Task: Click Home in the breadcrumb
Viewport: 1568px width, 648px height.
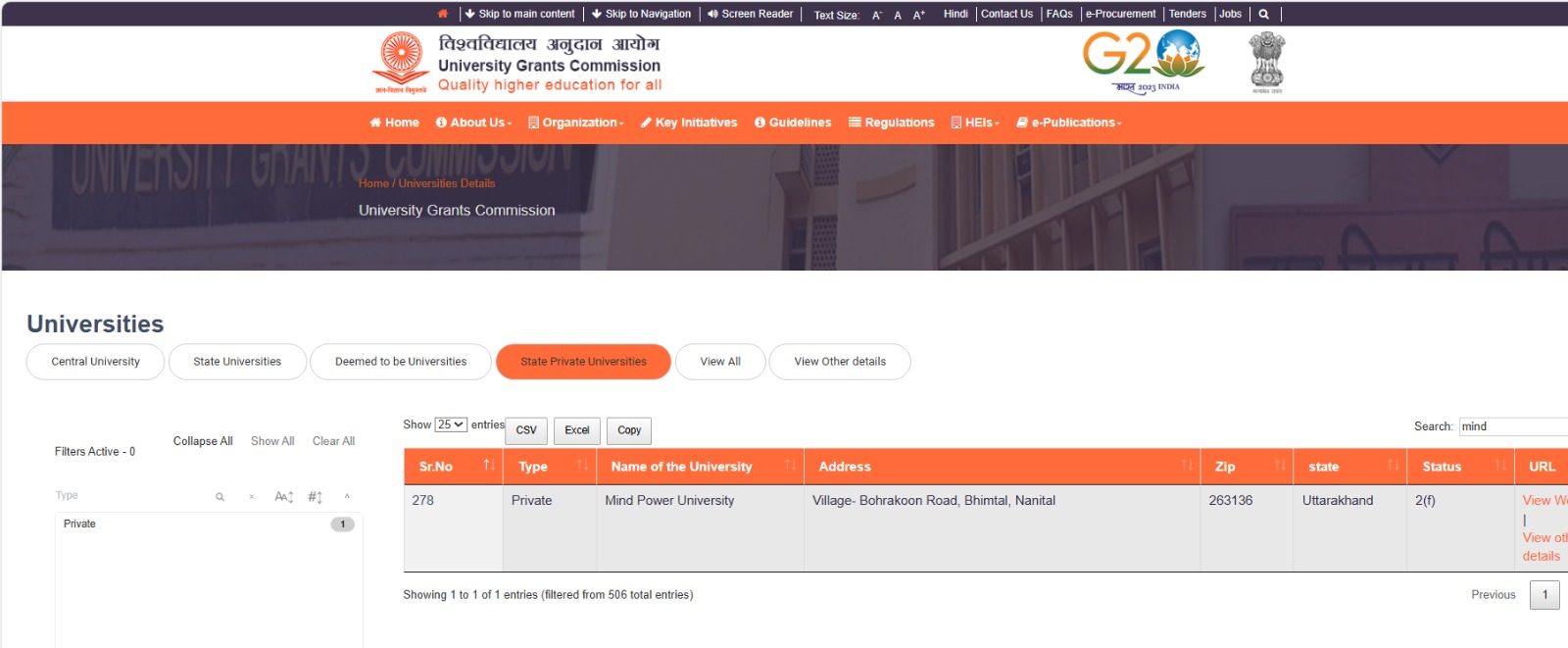Action: pyautogui.click(x=373, y=183)
